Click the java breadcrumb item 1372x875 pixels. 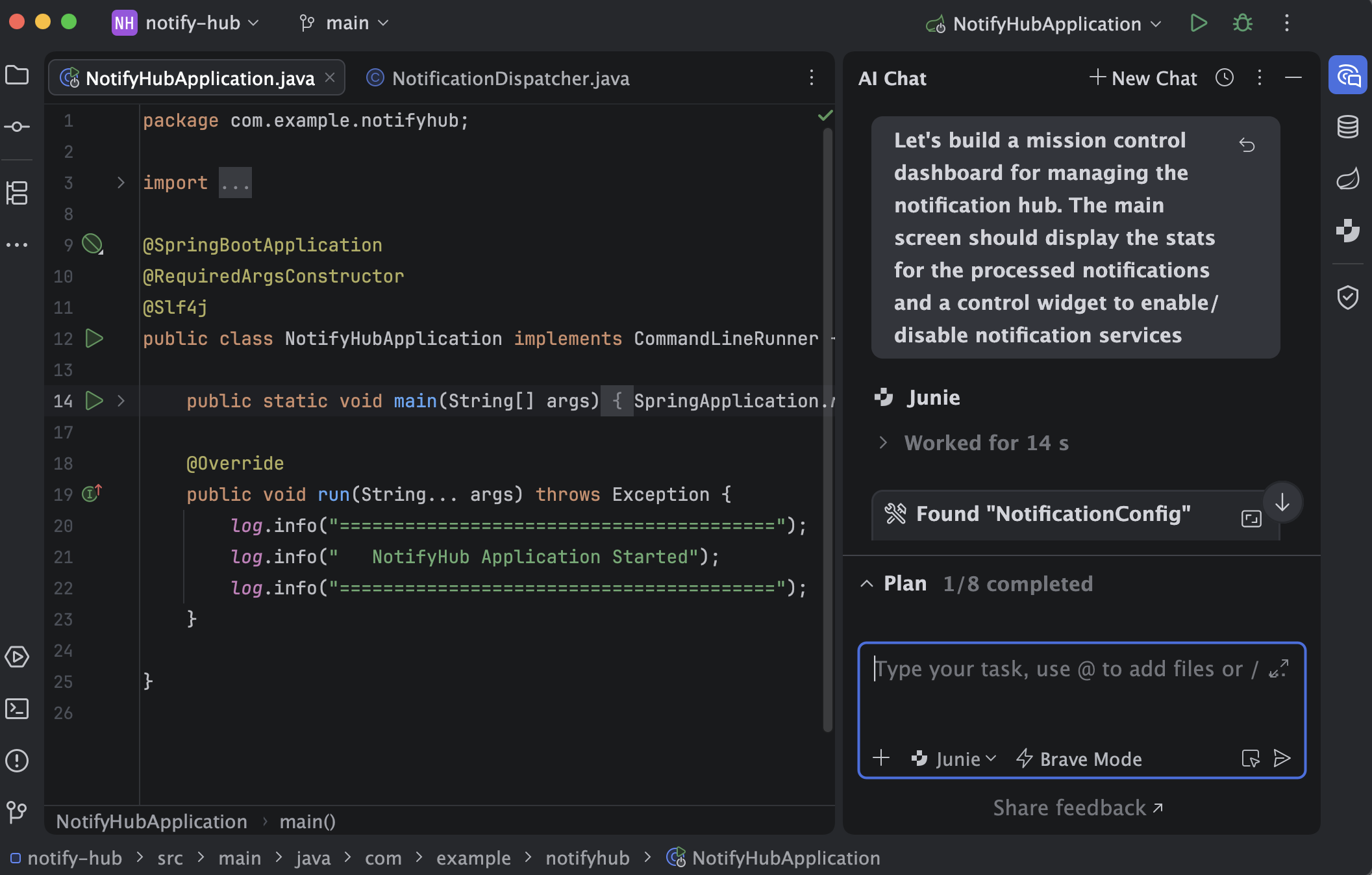[x=313, y=858]
